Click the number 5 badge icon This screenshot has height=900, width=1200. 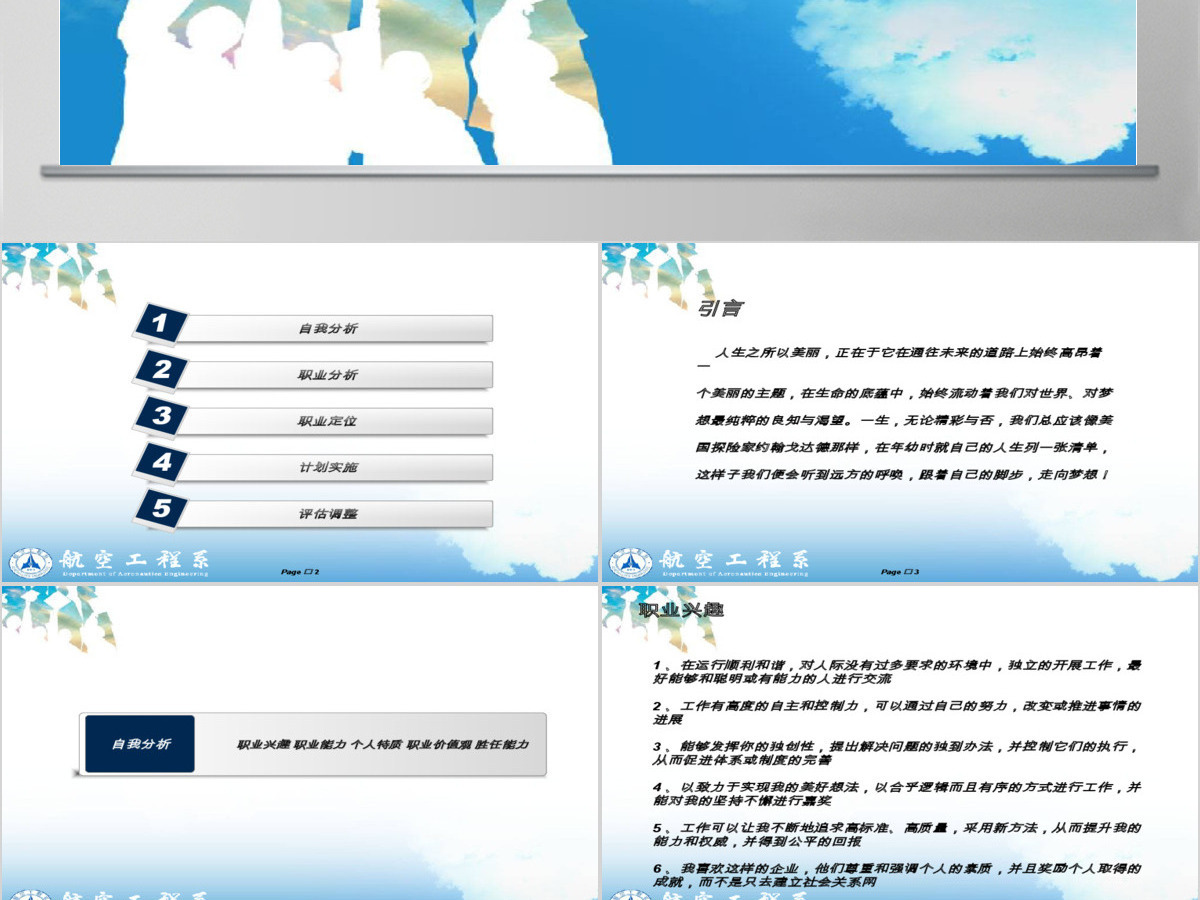162,508
